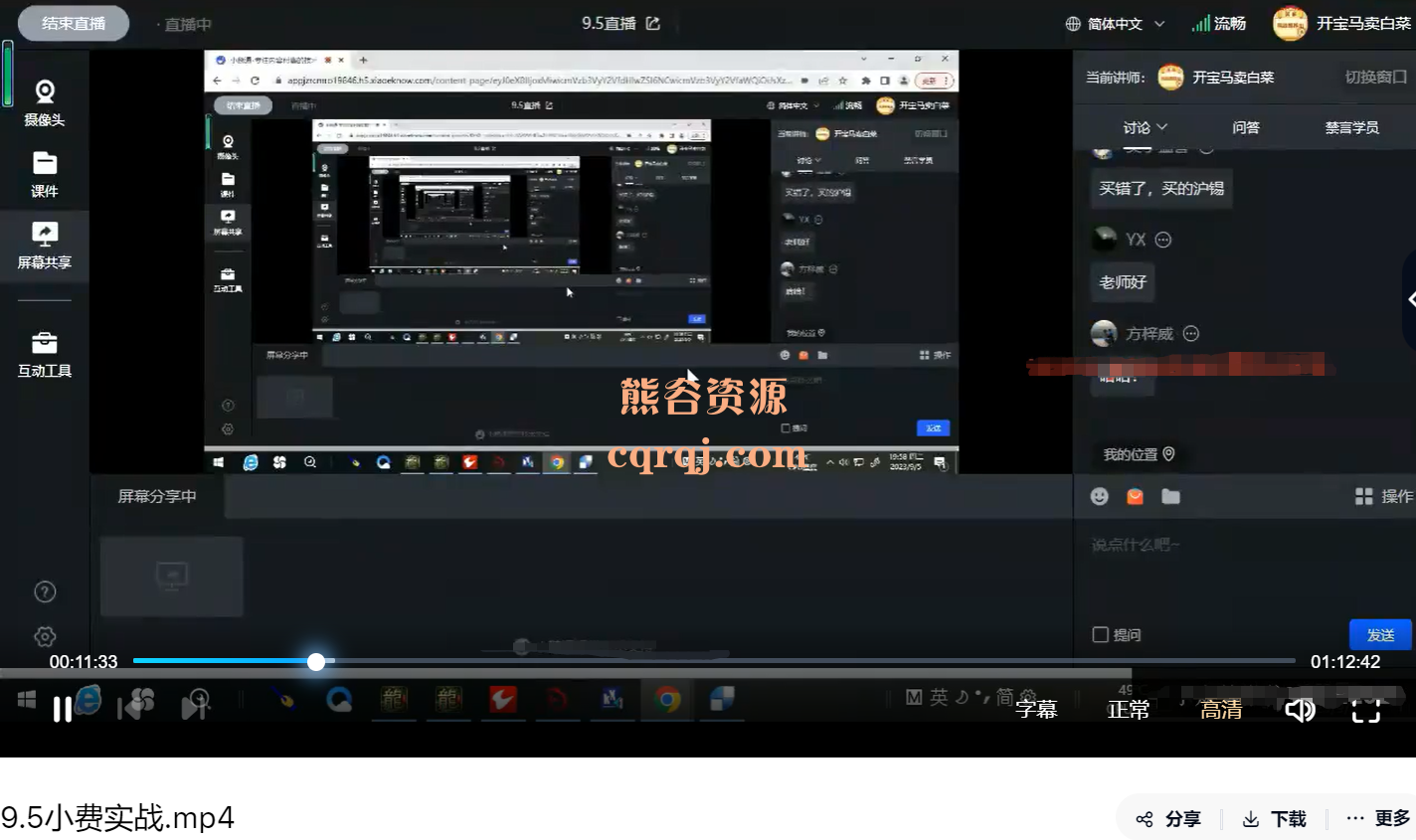Switch to the 禁言学员 muted students tab

[x=1351, y=127]
